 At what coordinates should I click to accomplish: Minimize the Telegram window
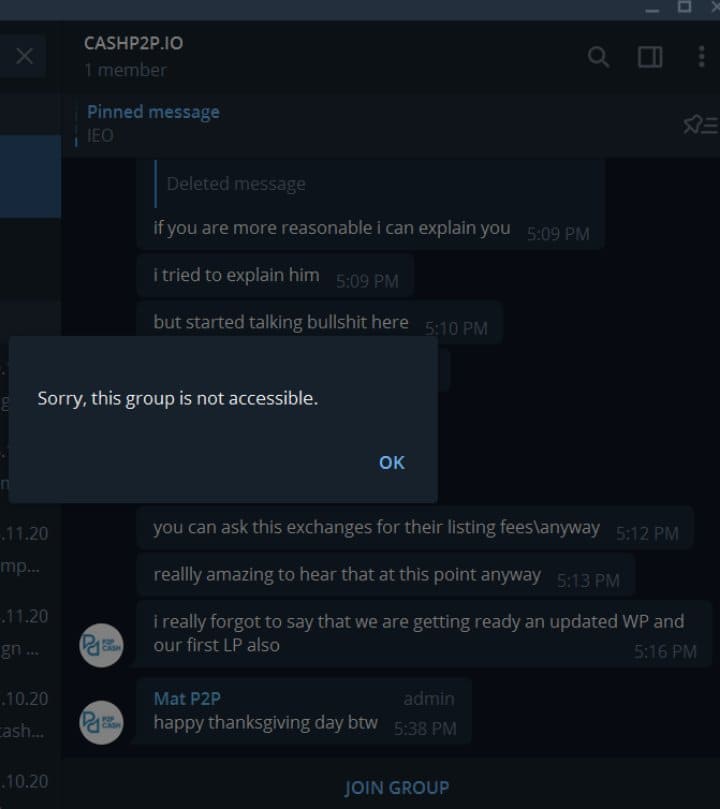(x=652, y=10)
